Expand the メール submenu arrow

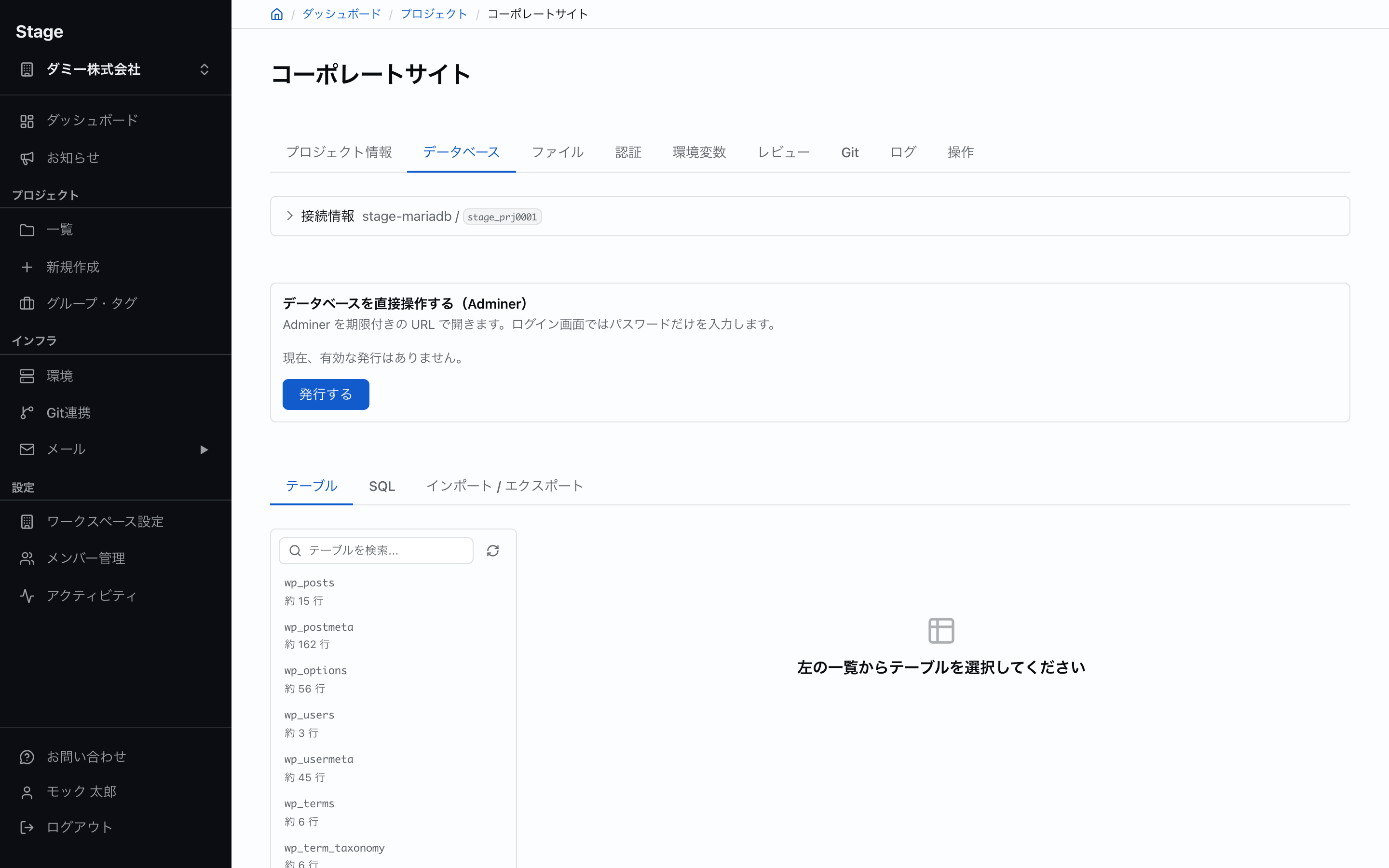[204, 449]
